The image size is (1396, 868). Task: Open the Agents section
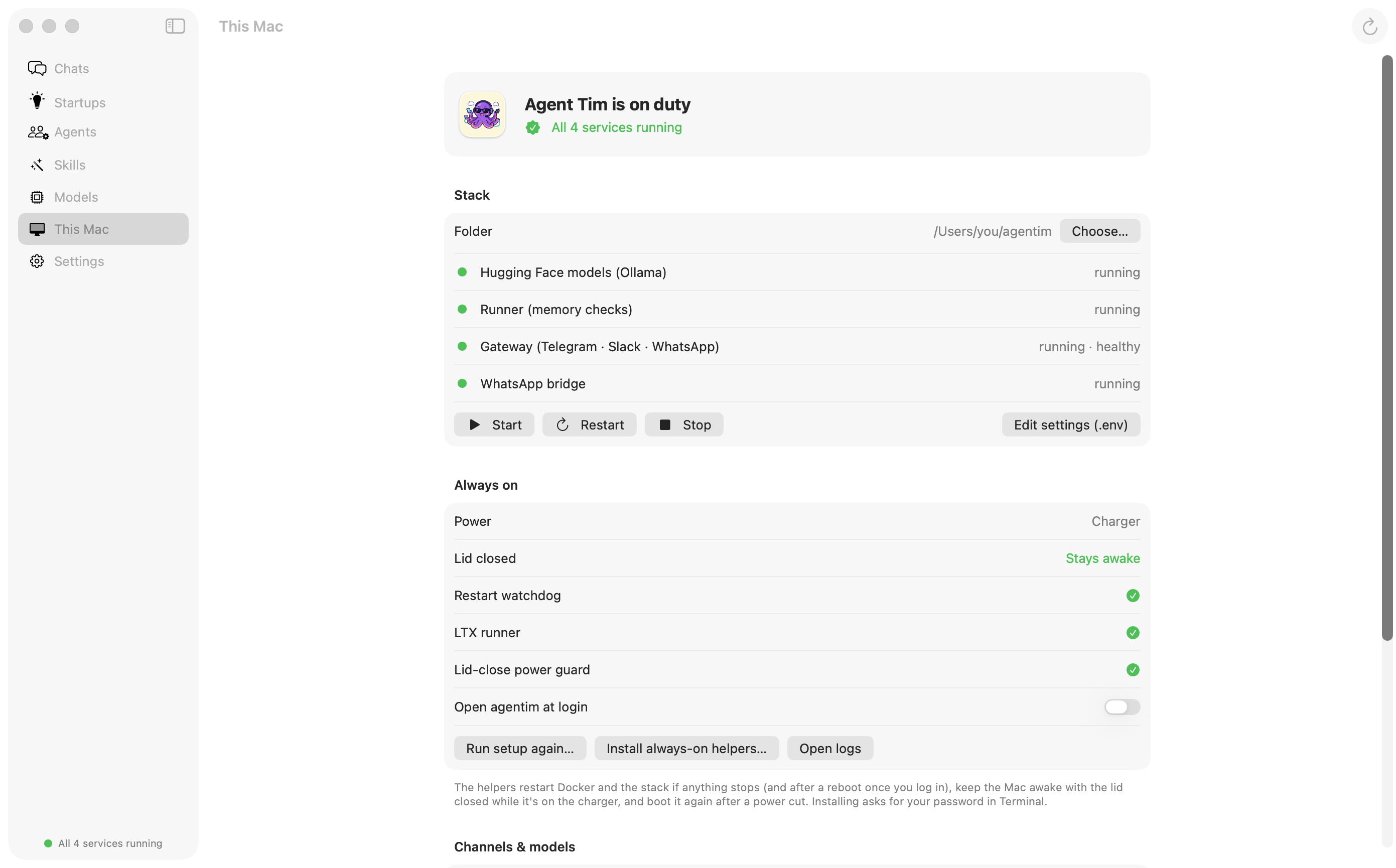[x=103, y=132]
